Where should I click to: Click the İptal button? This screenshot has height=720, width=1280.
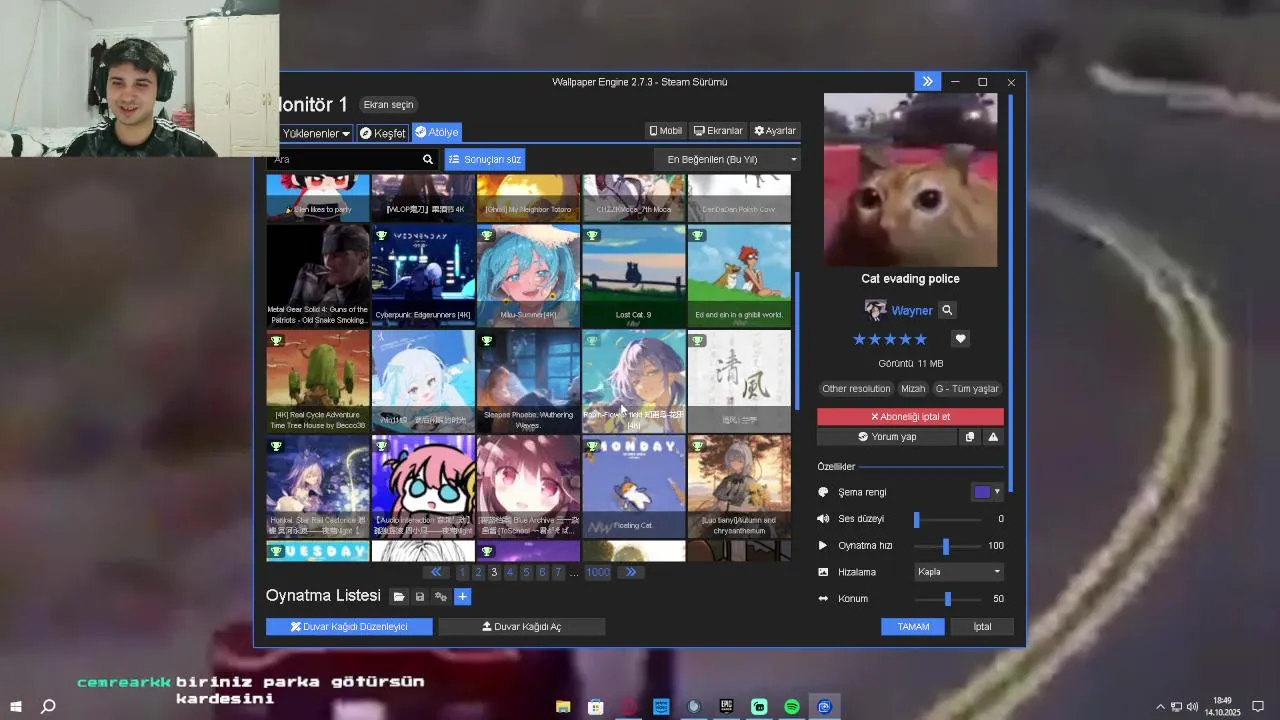click(x=983, y=627)
